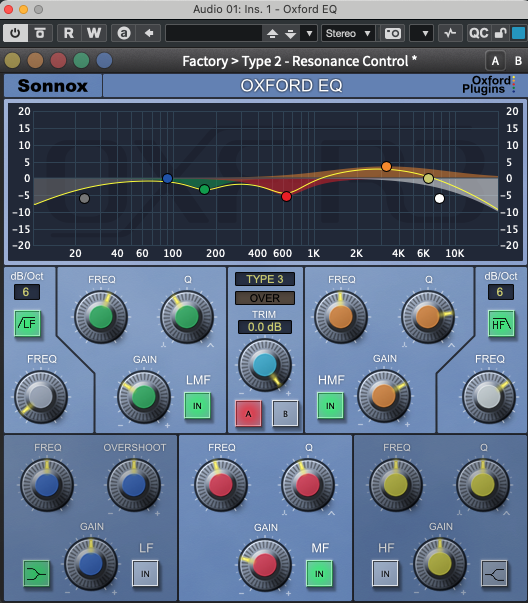Click the green LMF Q knob
This screenshot has width=528, height=603.
click(187, 317)
